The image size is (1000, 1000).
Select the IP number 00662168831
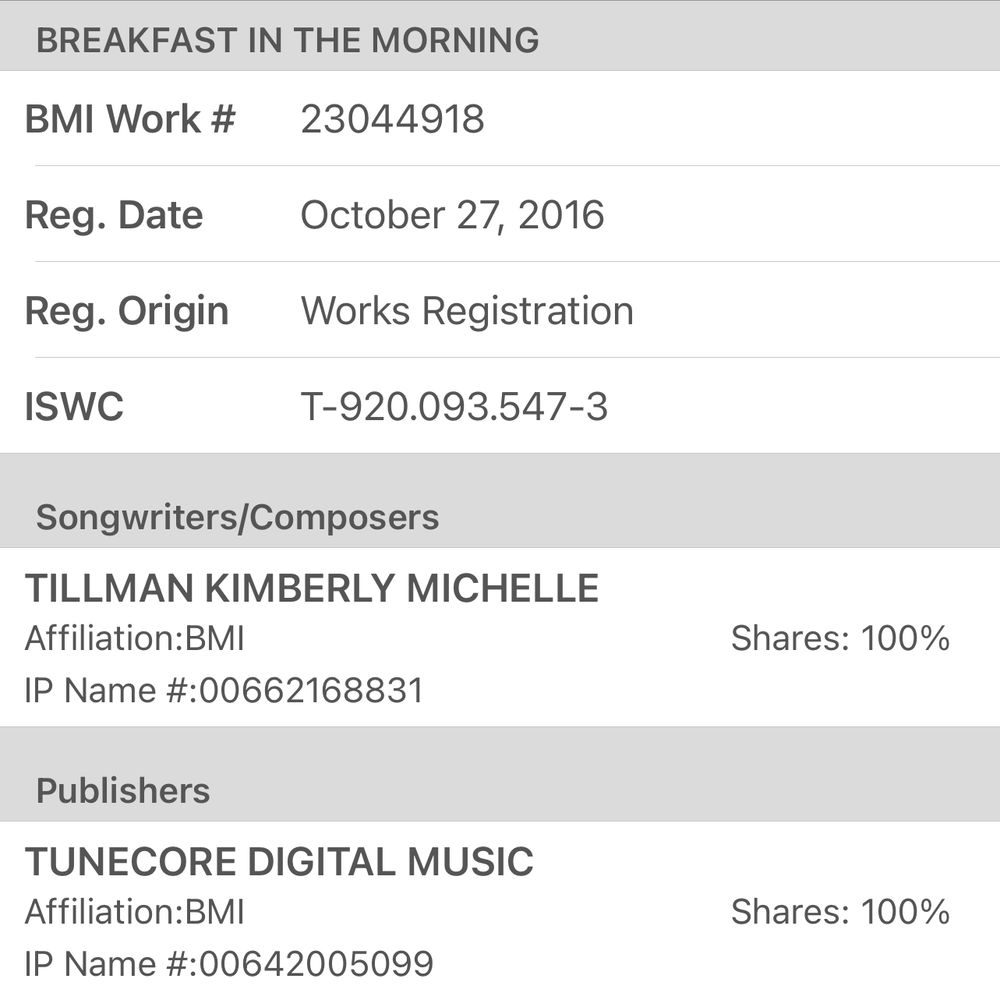point(312,691)
